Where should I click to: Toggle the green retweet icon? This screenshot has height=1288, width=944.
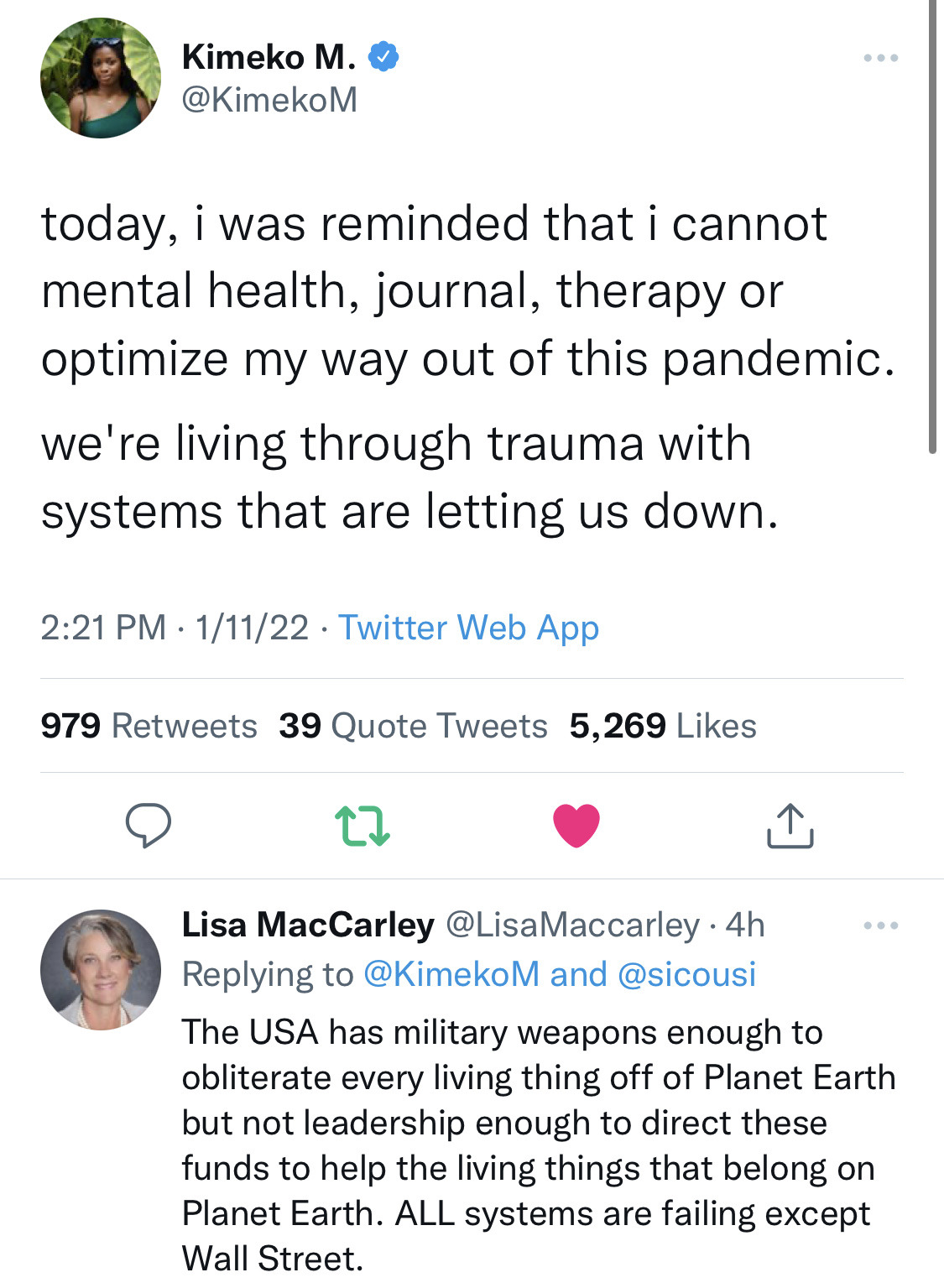[x=362, y=826]
